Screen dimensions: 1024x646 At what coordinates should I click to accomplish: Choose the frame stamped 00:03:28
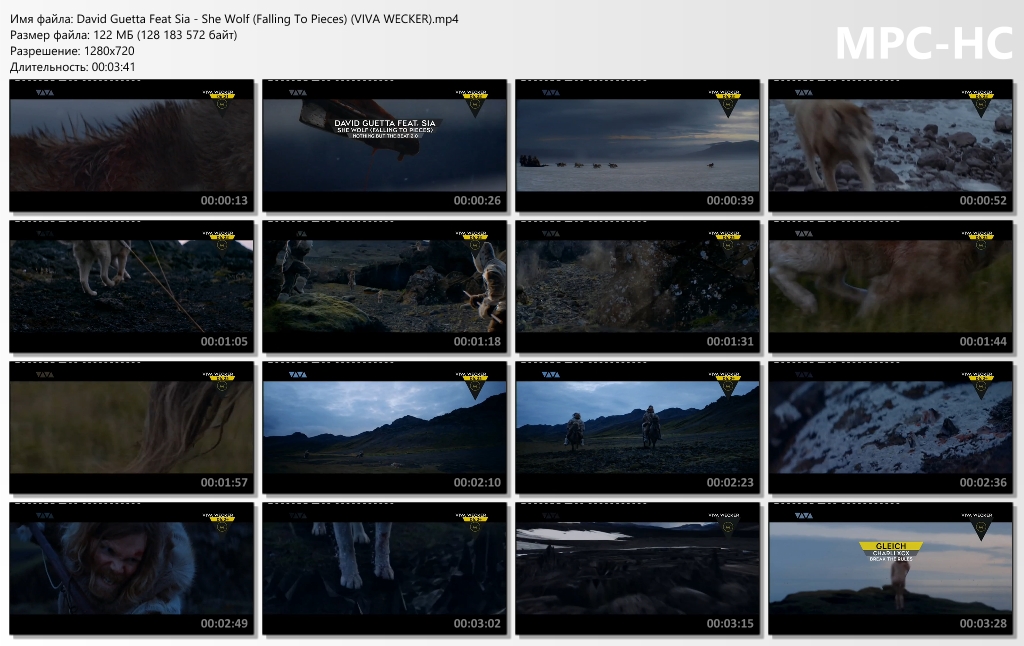(x=891, y=569)
